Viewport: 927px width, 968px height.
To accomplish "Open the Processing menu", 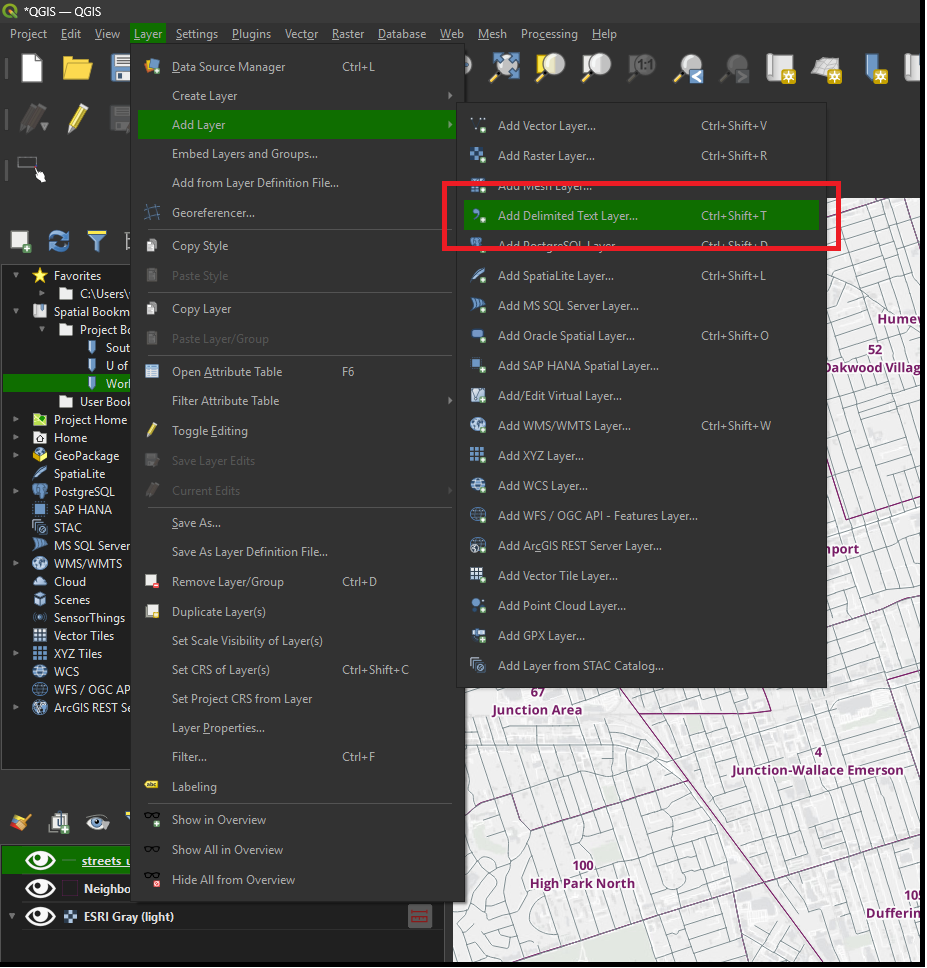I will tap(549, 34).
